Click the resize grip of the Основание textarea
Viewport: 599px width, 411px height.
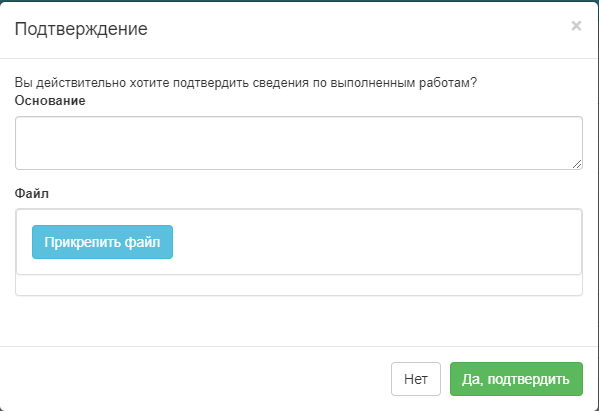577,164
